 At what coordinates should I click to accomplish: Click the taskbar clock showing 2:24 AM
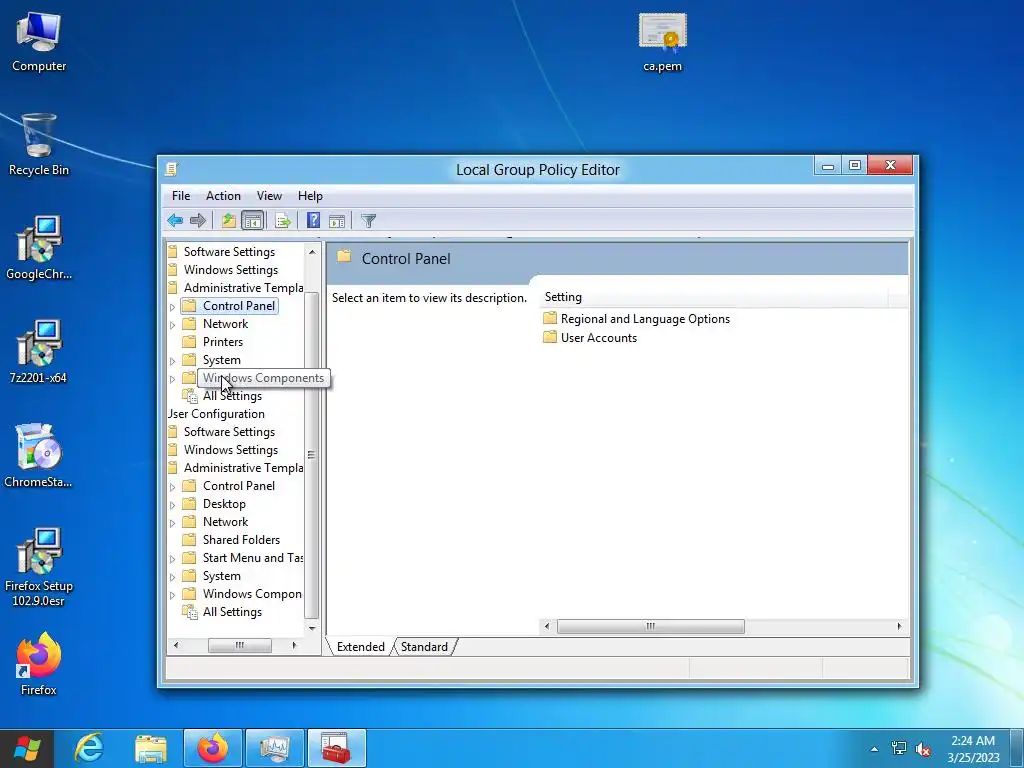pos(973,748)
